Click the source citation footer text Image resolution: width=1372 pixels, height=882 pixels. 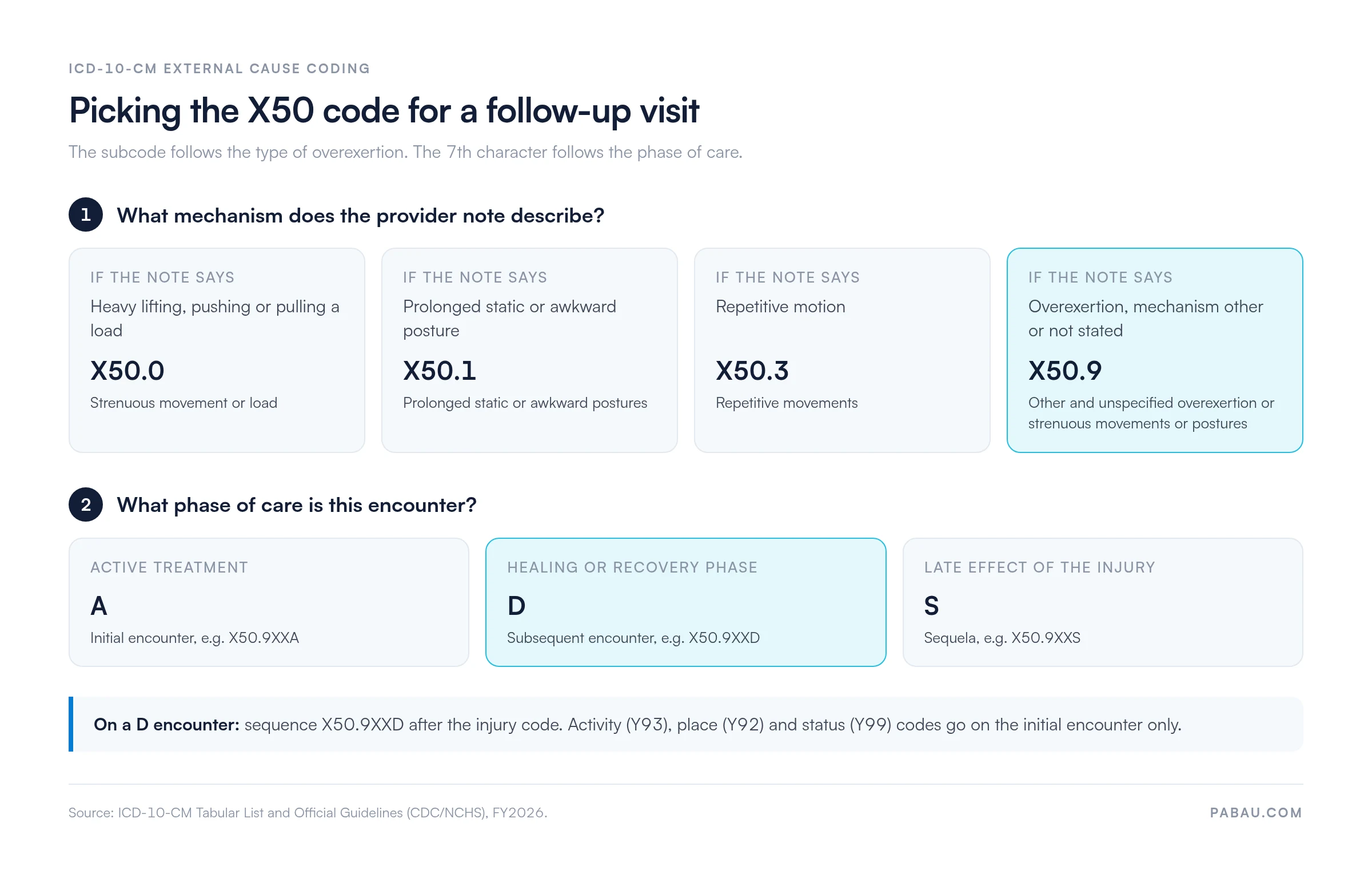tap(308, 813)
